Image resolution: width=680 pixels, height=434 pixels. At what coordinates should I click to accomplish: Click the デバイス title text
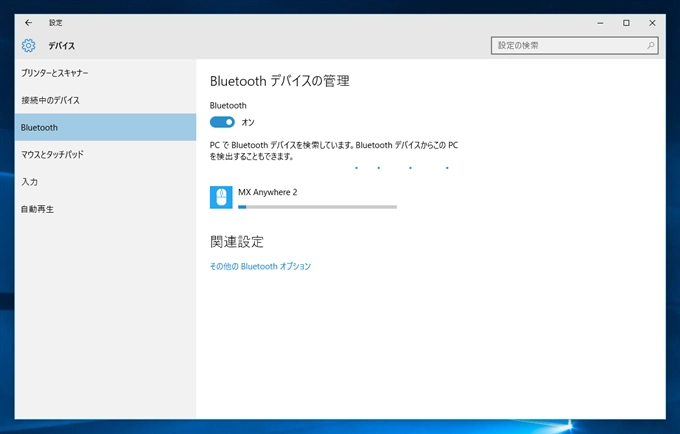tap(62, 46)
